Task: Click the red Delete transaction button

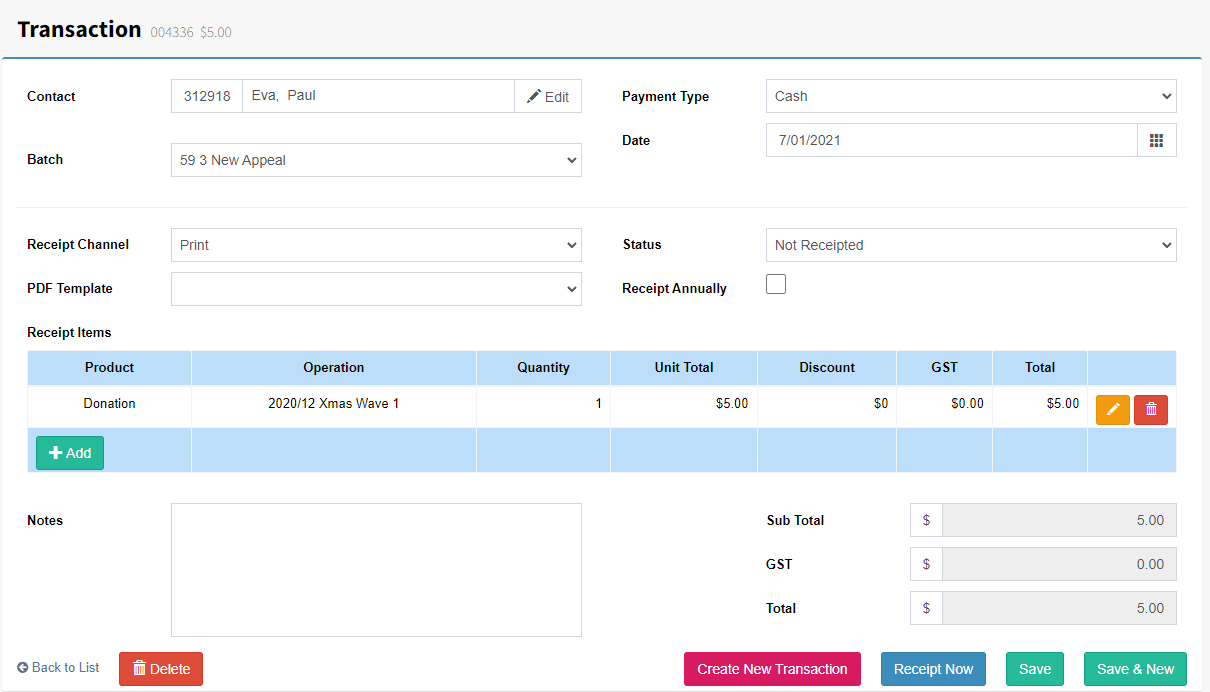Action: [161, 669]
